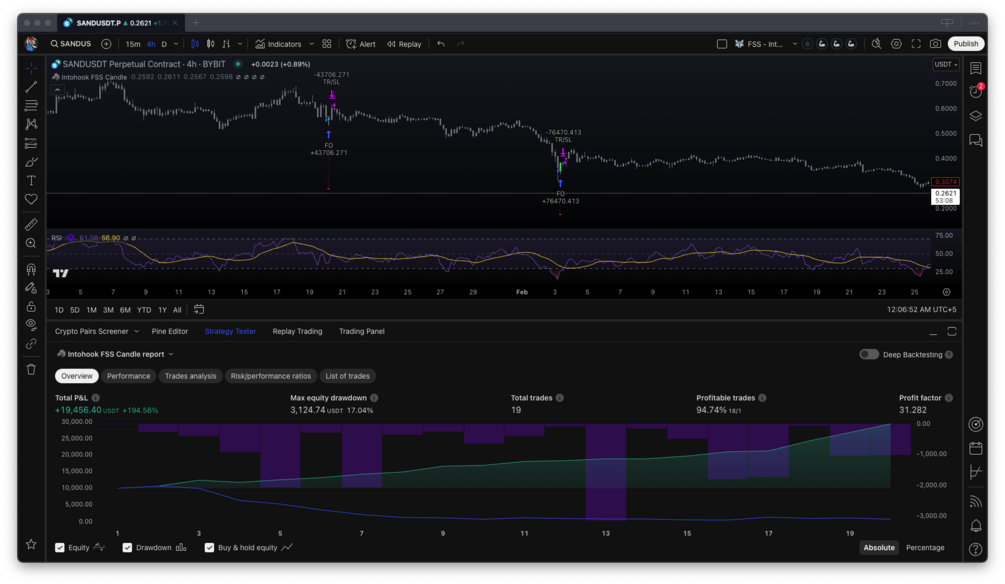Image resolution: width=1005 pixels, height=584 pixels.
Task: Uncheck the Equity checkbox
Action: 60,547
